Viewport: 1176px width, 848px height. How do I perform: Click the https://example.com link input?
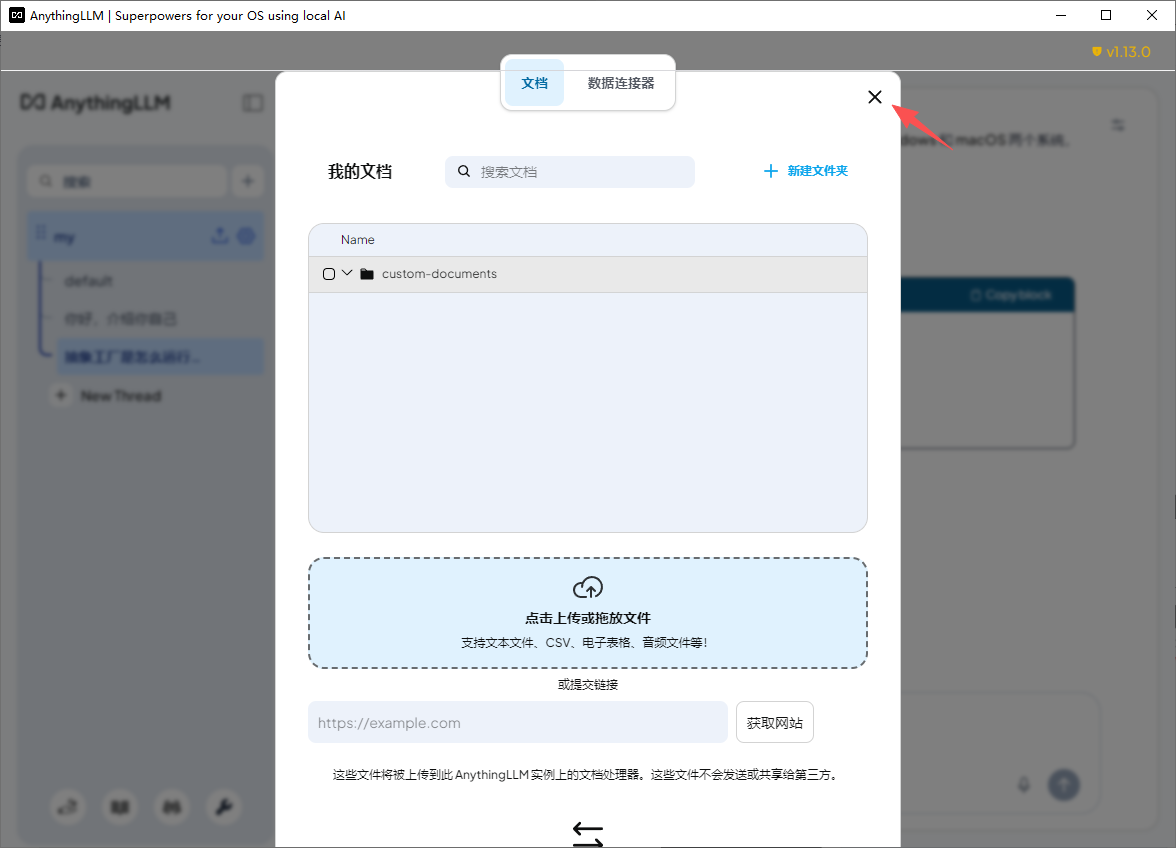point(518,722)
